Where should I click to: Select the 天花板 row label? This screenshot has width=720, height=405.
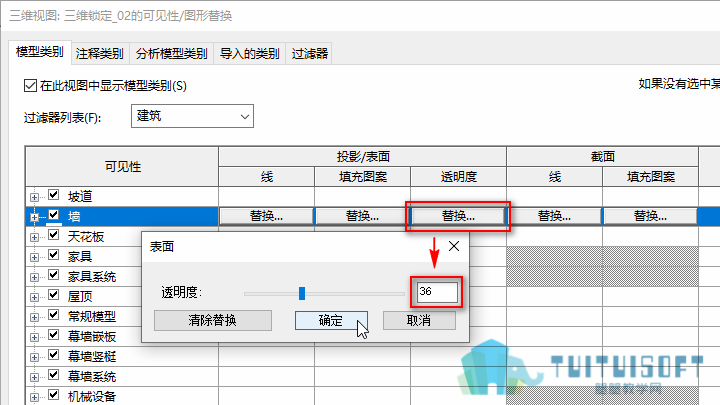pyautogui.click(x=86, y=236)
